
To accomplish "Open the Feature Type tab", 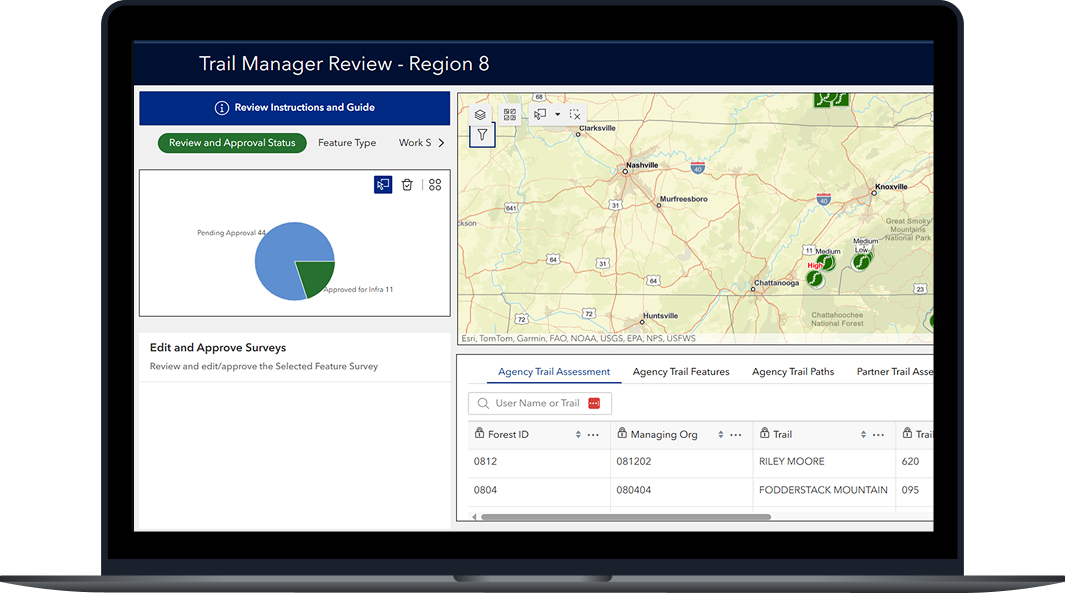I will coord(346,142).
